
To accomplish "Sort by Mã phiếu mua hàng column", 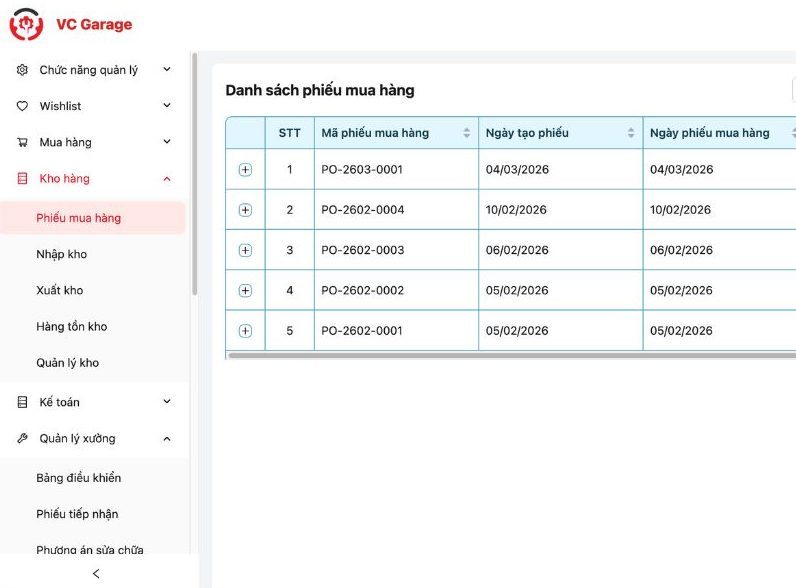I will (466, 133).
